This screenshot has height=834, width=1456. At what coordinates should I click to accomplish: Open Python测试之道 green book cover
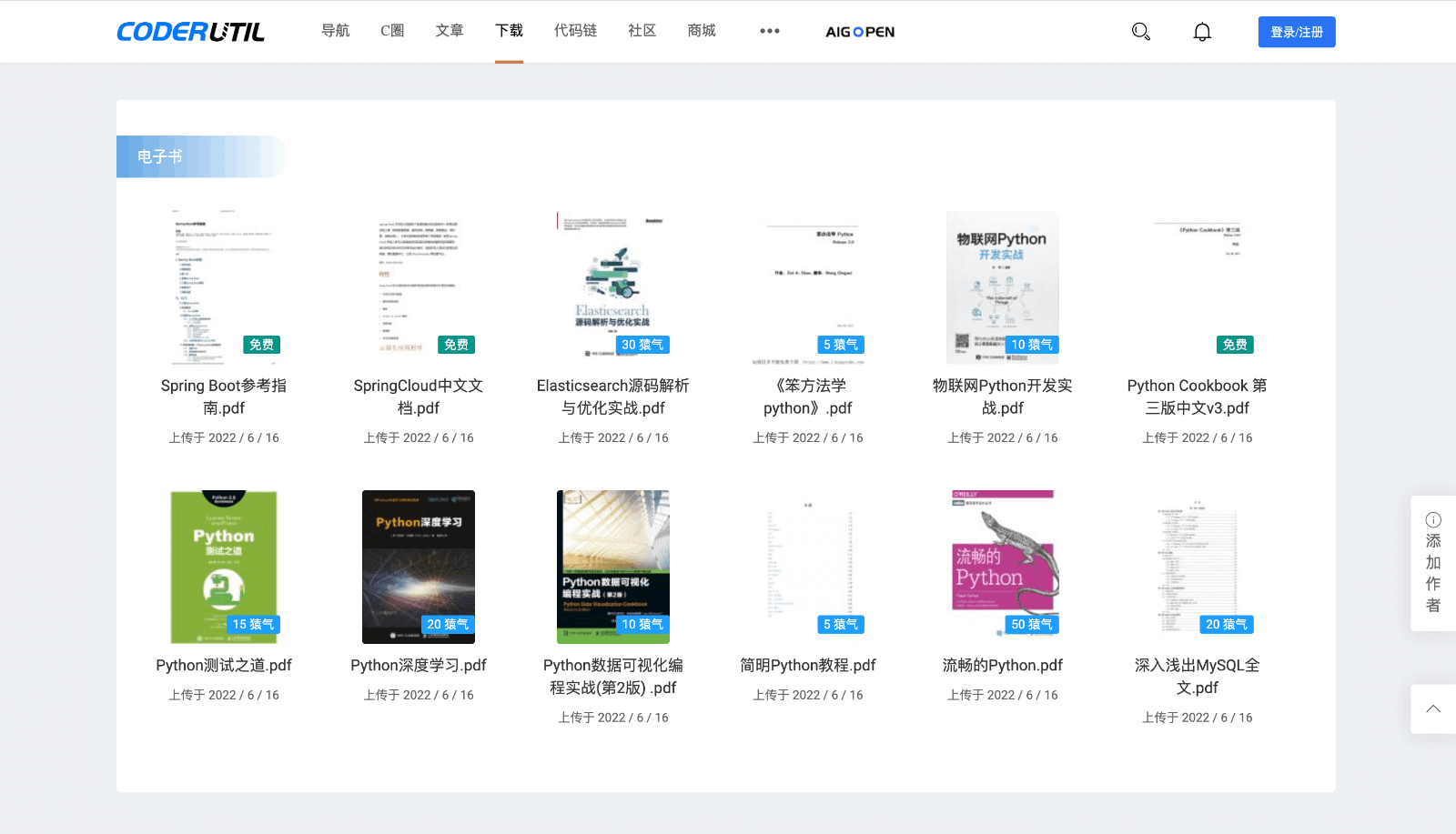click(x=224, y=567)
